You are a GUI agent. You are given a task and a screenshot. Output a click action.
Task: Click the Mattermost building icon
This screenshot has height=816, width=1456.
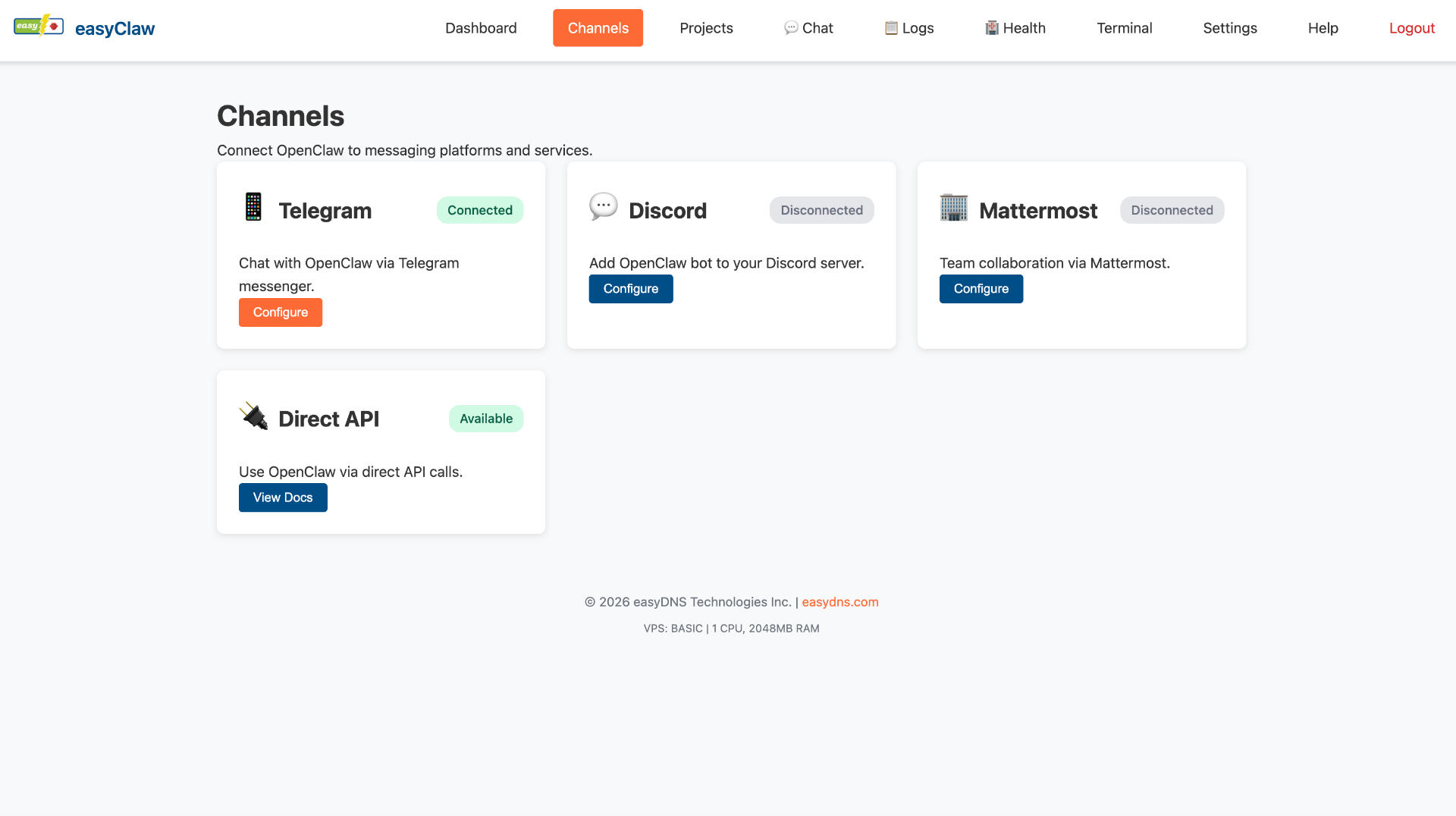(953, 207)
